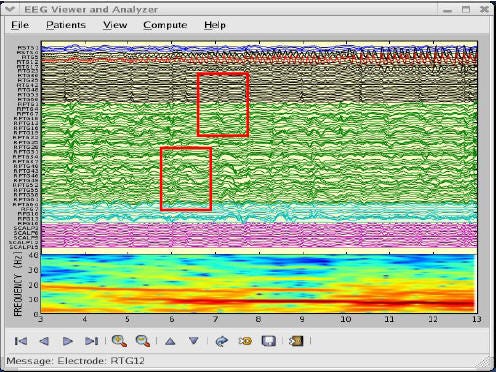Click the rightmost exit door icon
Viewport: 496px width, 372px height.
click(x=296, y=341)
